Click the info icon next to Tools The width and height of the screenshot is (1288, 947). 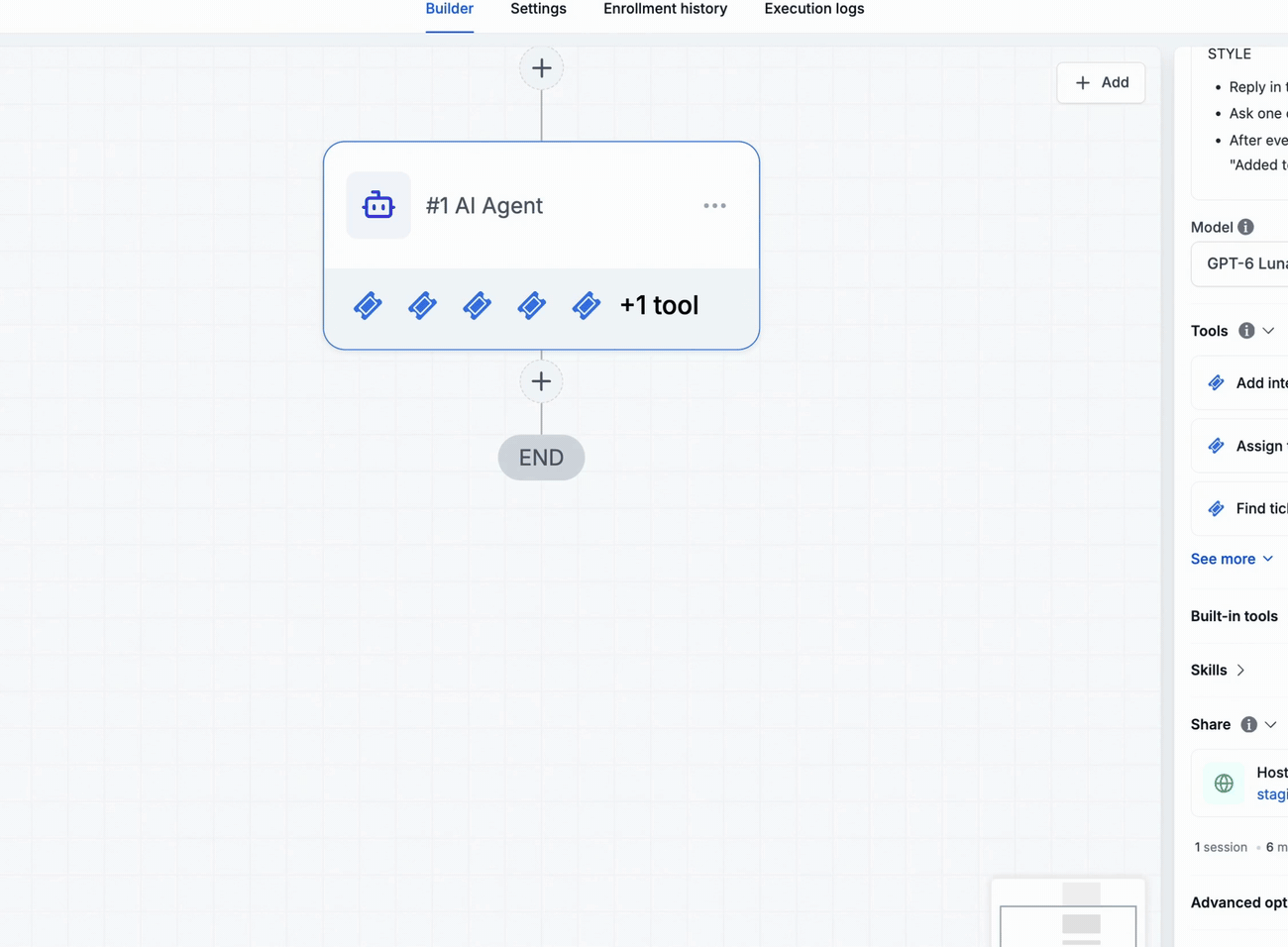1246,331
